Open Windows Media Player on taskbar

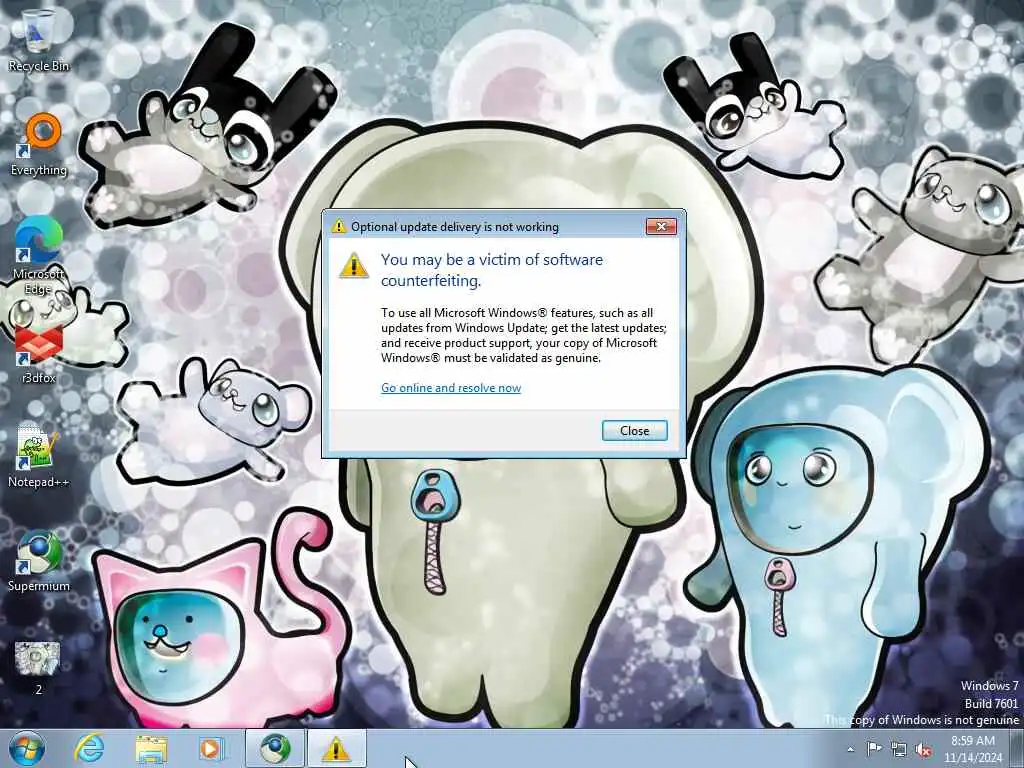coord(211,748)
